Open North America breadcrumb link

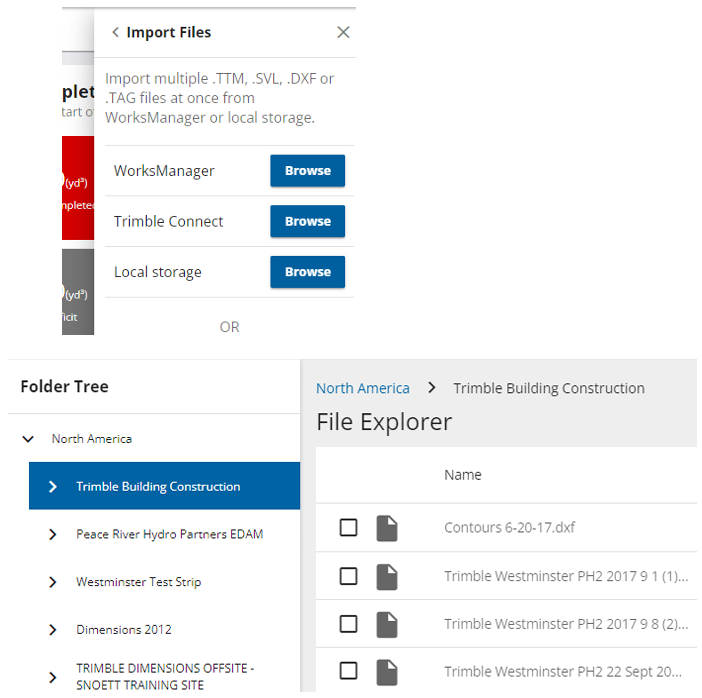(363, 388)
